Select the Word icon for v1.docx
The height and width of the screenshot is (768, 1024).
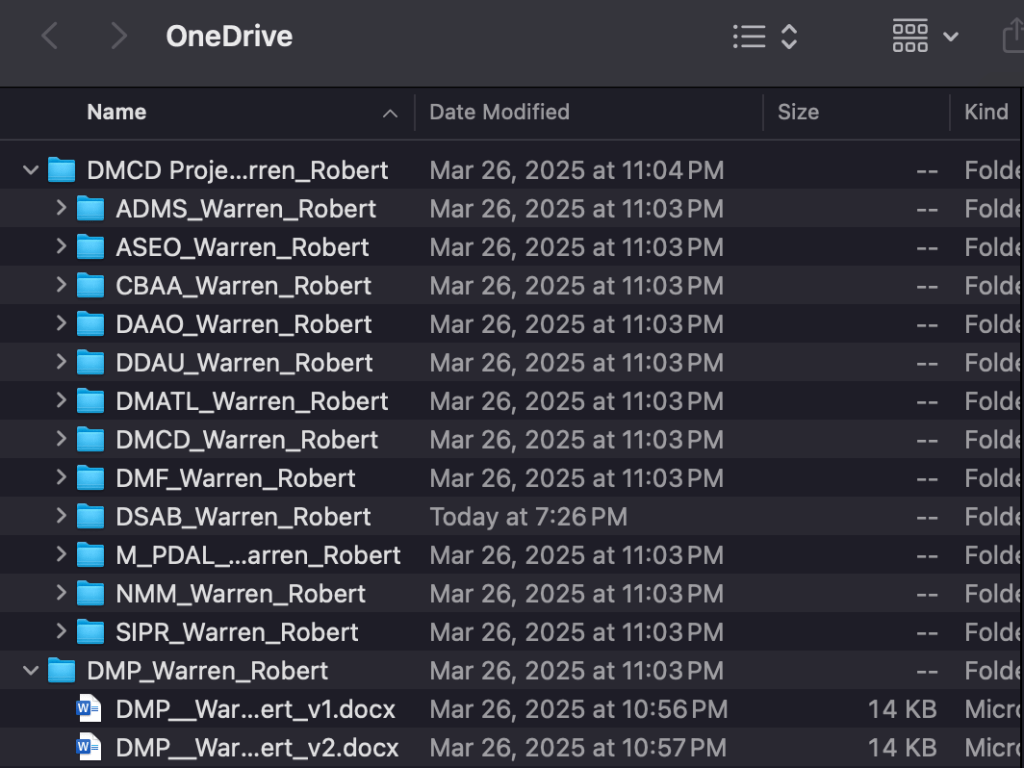coord(89,710)
